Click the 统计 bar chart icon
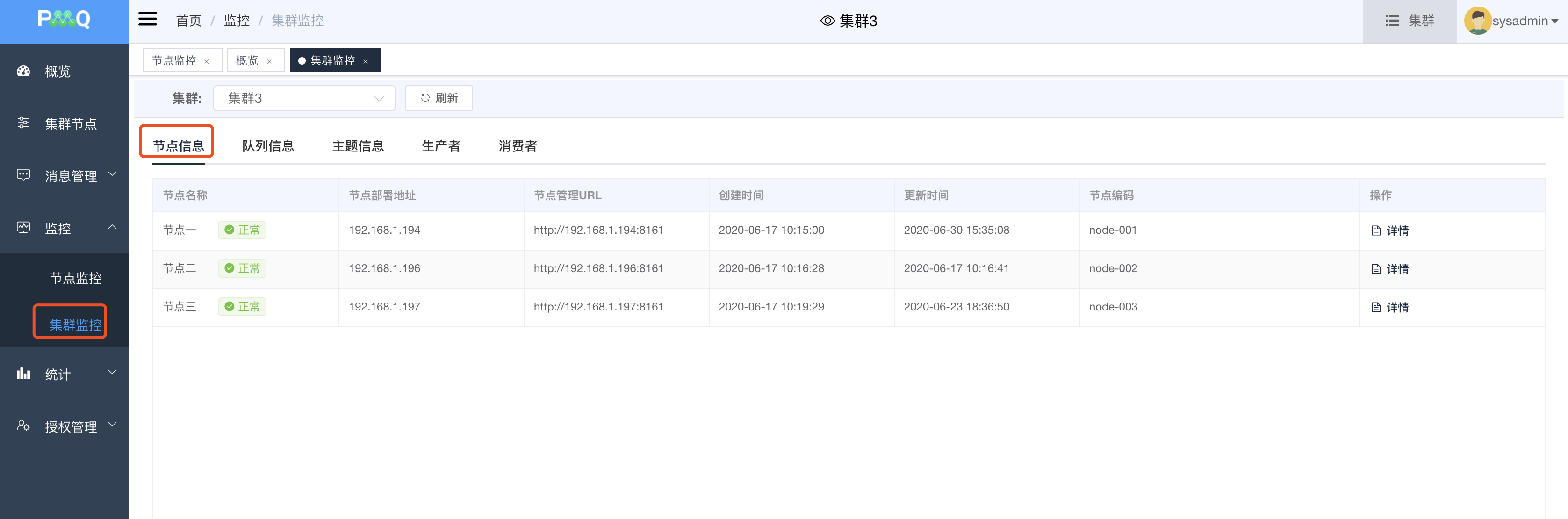Screen dimensions: 1568x519 (23, 374)
